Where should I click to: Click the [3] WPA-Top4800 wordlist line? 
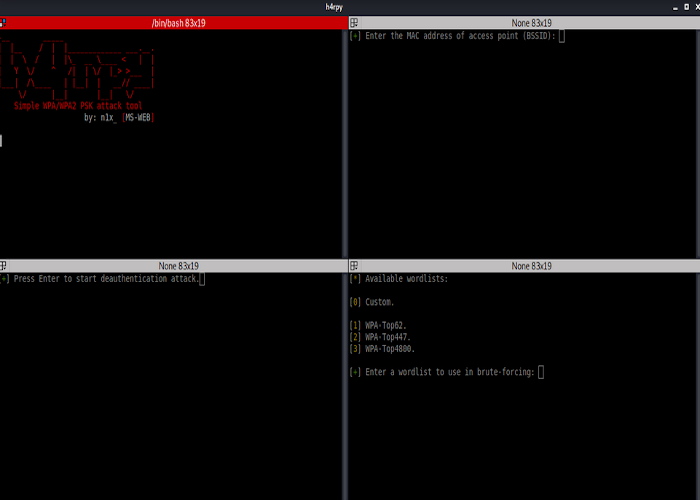coord(383,349)
